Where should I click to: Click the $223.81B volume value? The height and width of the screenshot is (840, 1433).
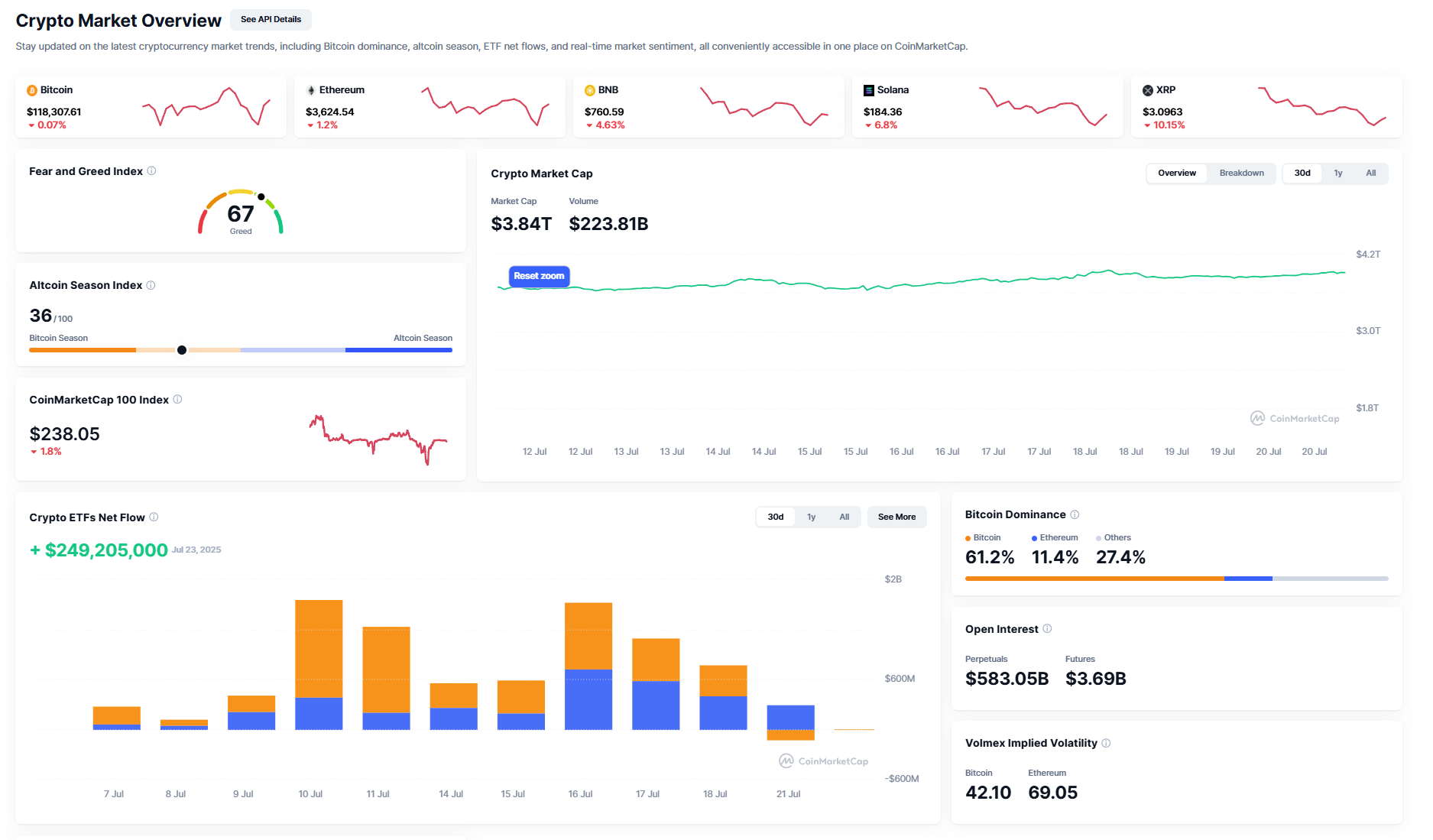point(608,224)
